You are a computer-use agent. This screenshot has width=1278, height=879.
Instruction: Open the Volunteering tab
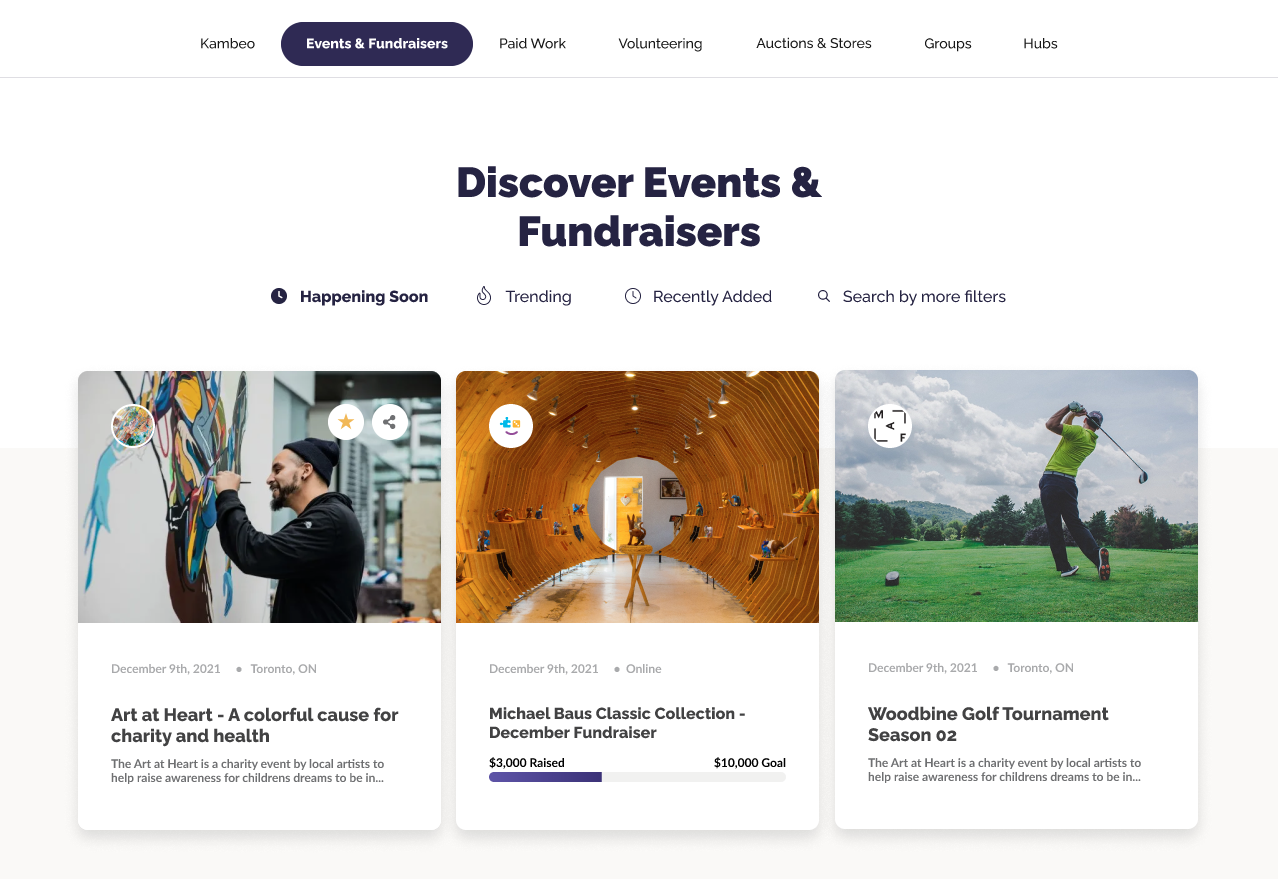pos(660,44)
